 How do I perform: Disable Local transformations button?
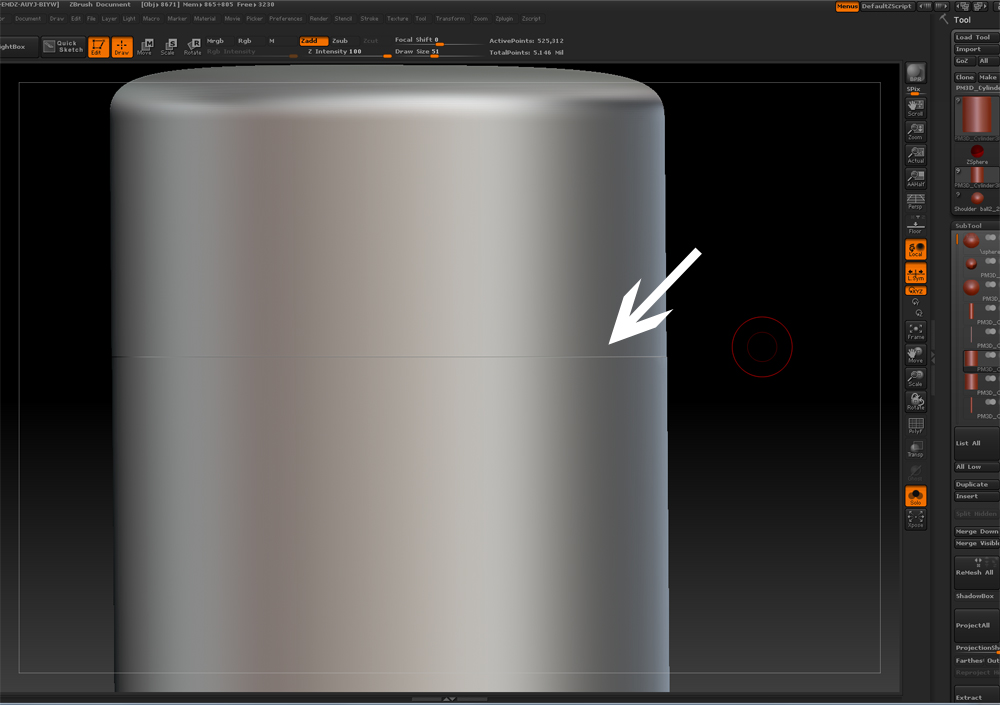[x=916, y=249]
